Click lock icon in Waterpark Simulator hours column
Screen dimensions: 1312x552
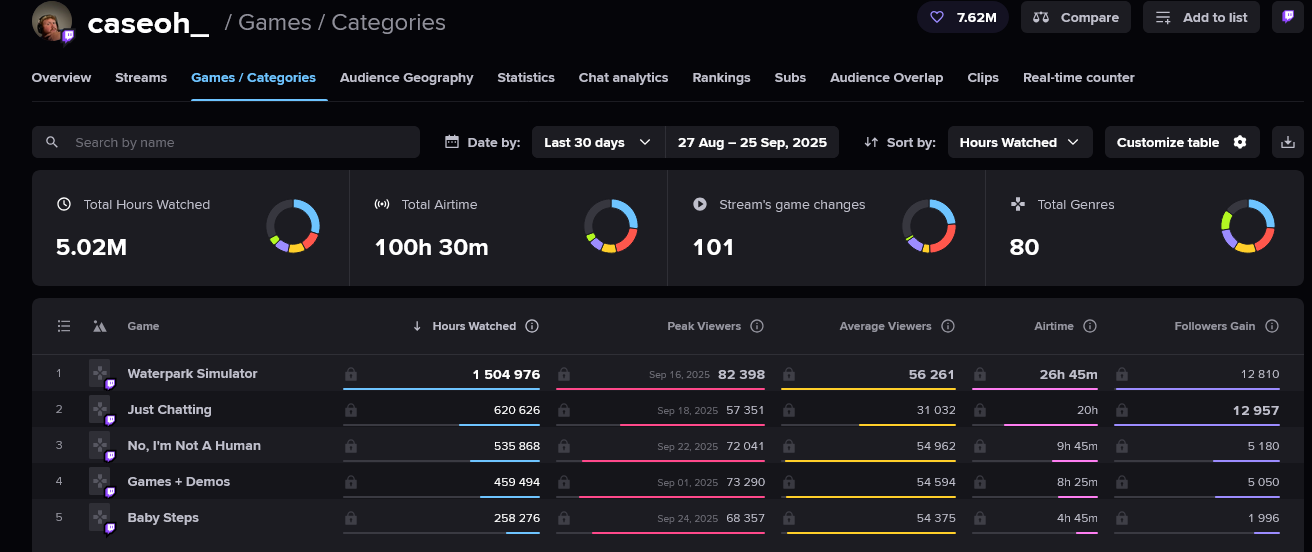point(350,374)
